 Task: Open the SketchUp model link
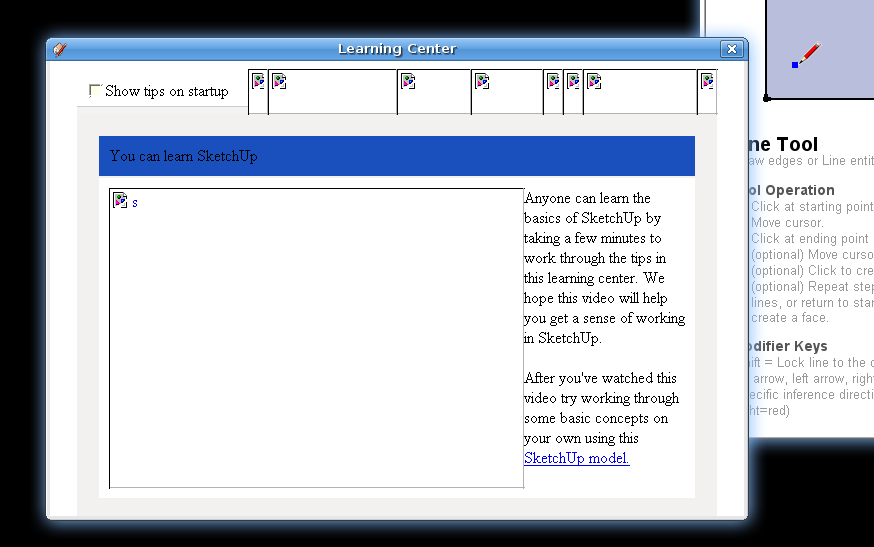[x=576, y=458]
